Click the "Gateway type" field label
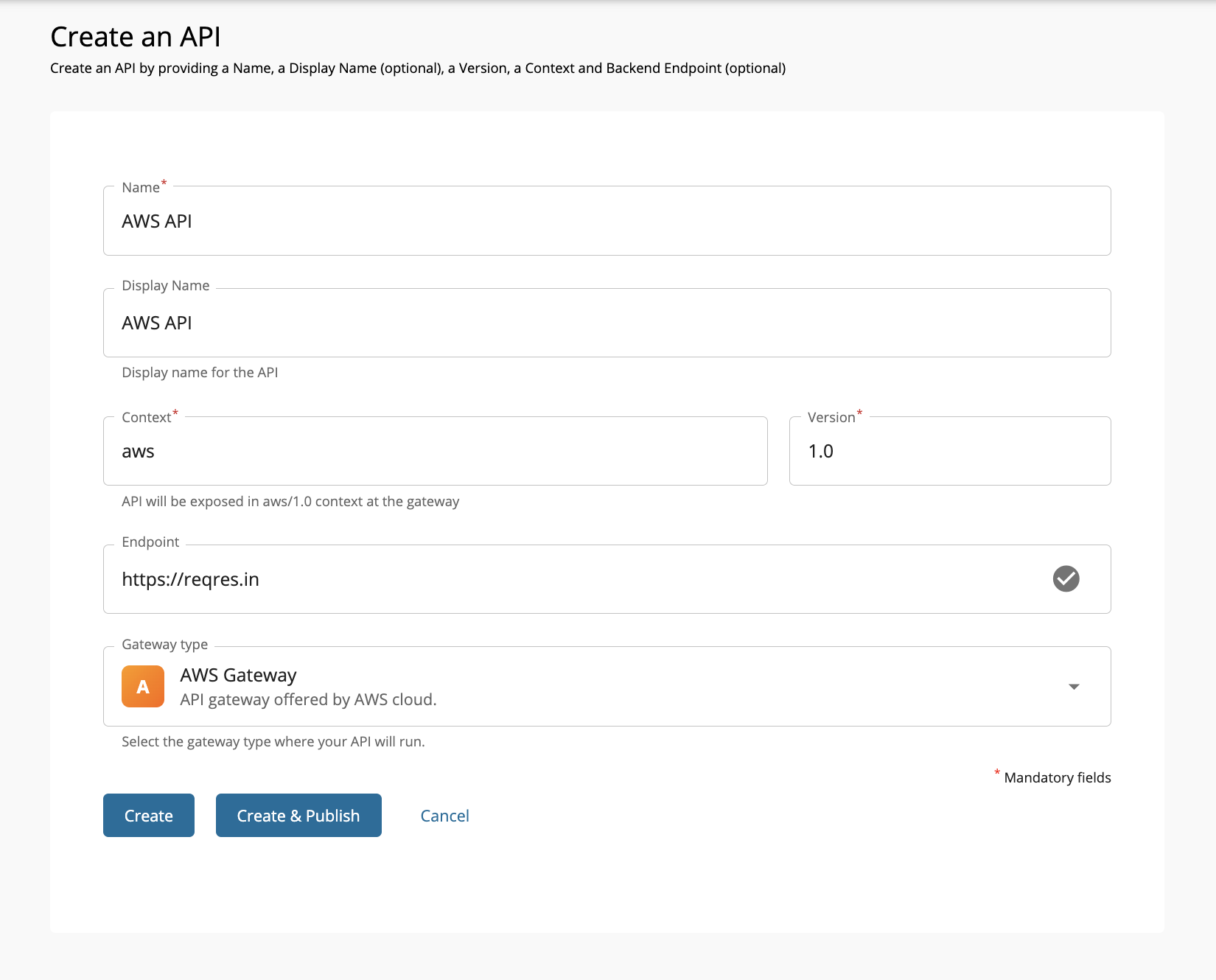 tap(165, 645)
